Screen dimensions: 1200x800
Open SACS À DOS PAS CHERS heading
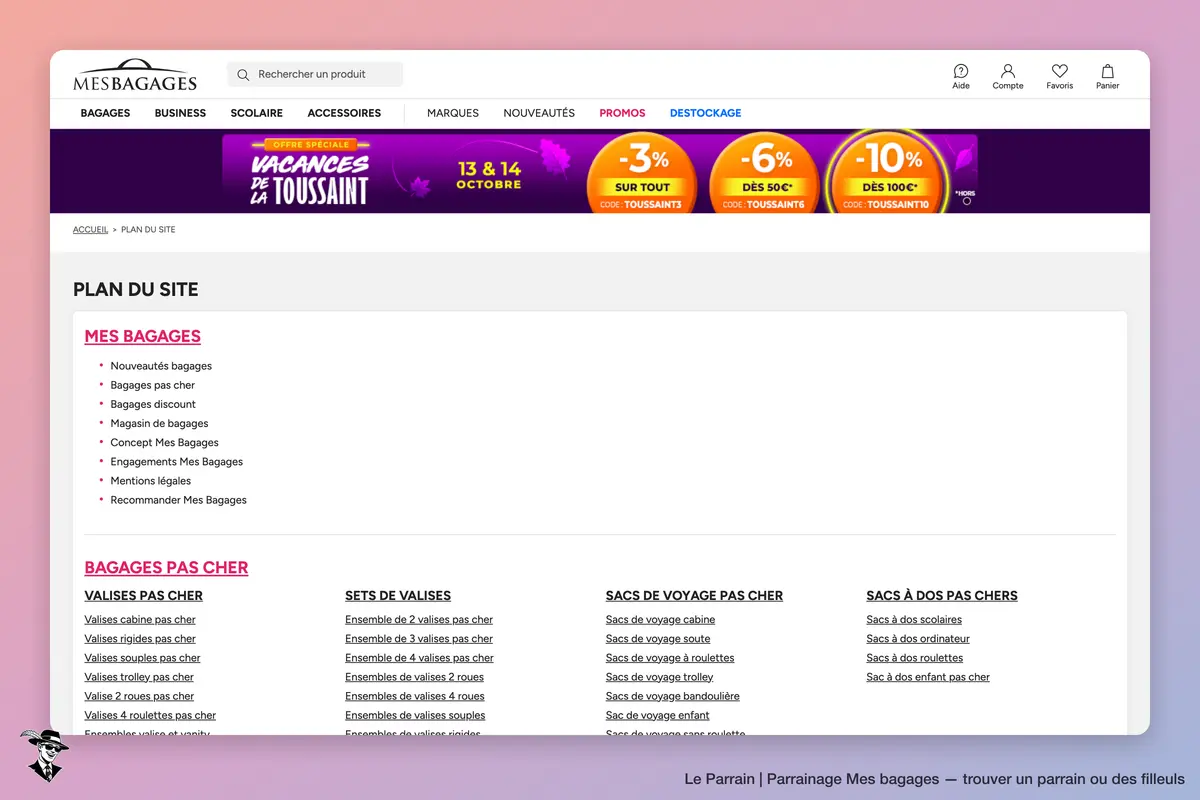pos(942,595)
